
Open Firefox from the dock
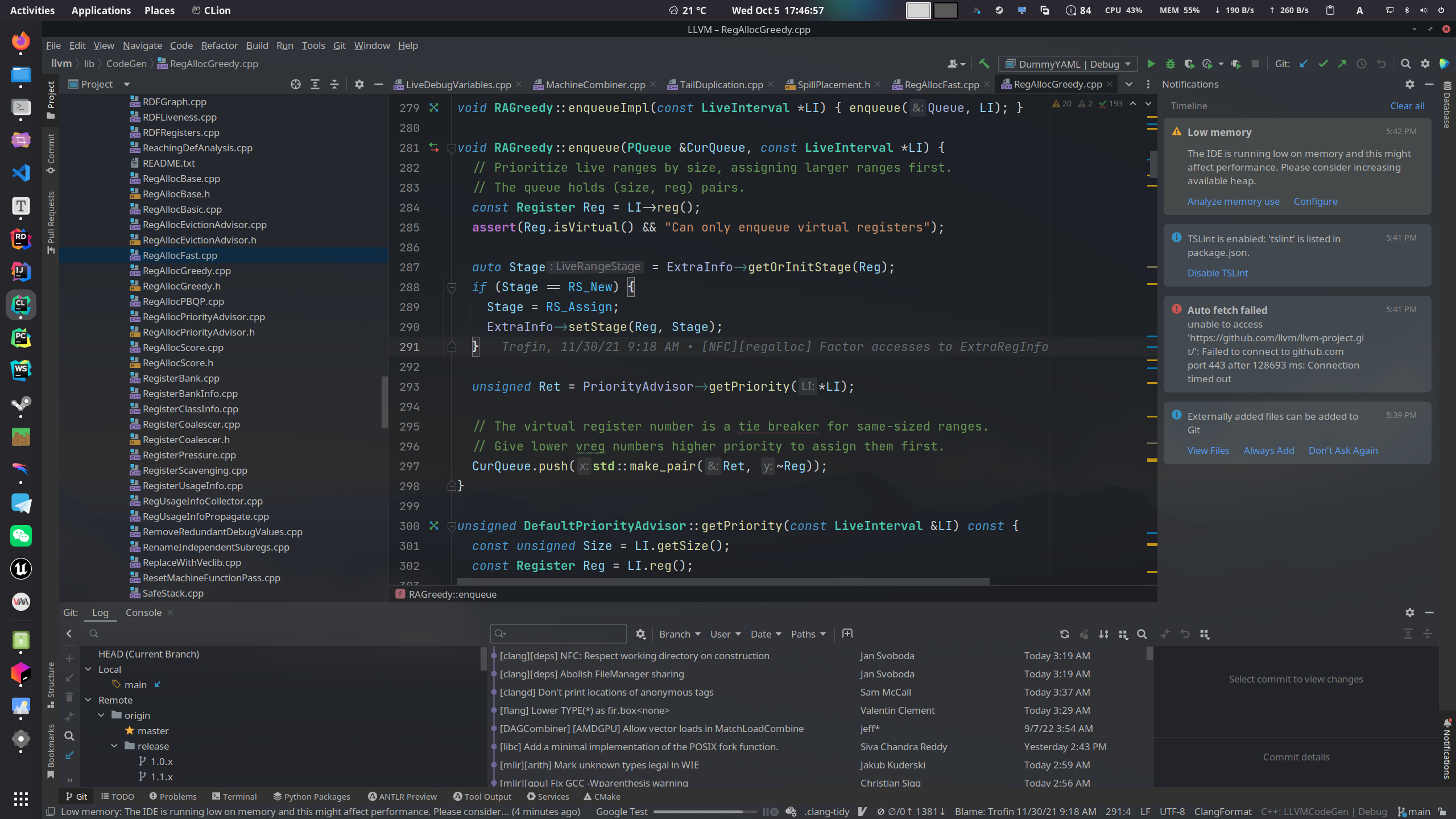(x=21, y=41)
